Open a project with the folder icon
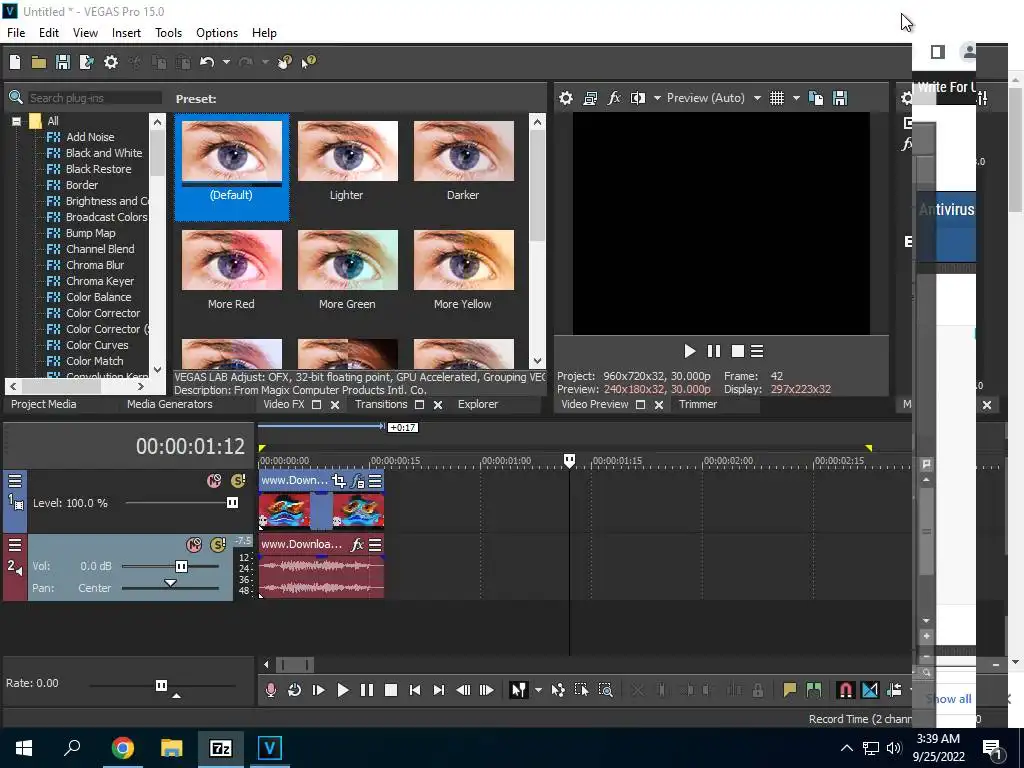 point(39,62)
